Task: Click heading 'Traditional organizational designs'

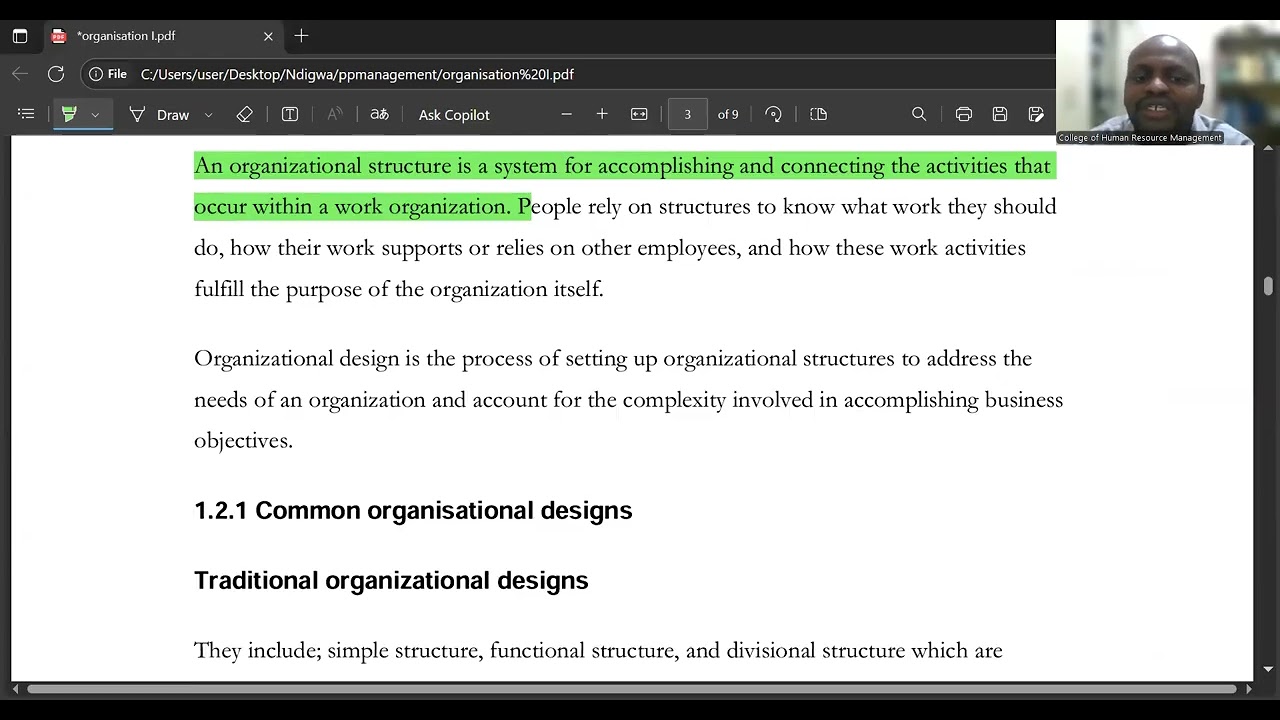Action: (391, 581)
